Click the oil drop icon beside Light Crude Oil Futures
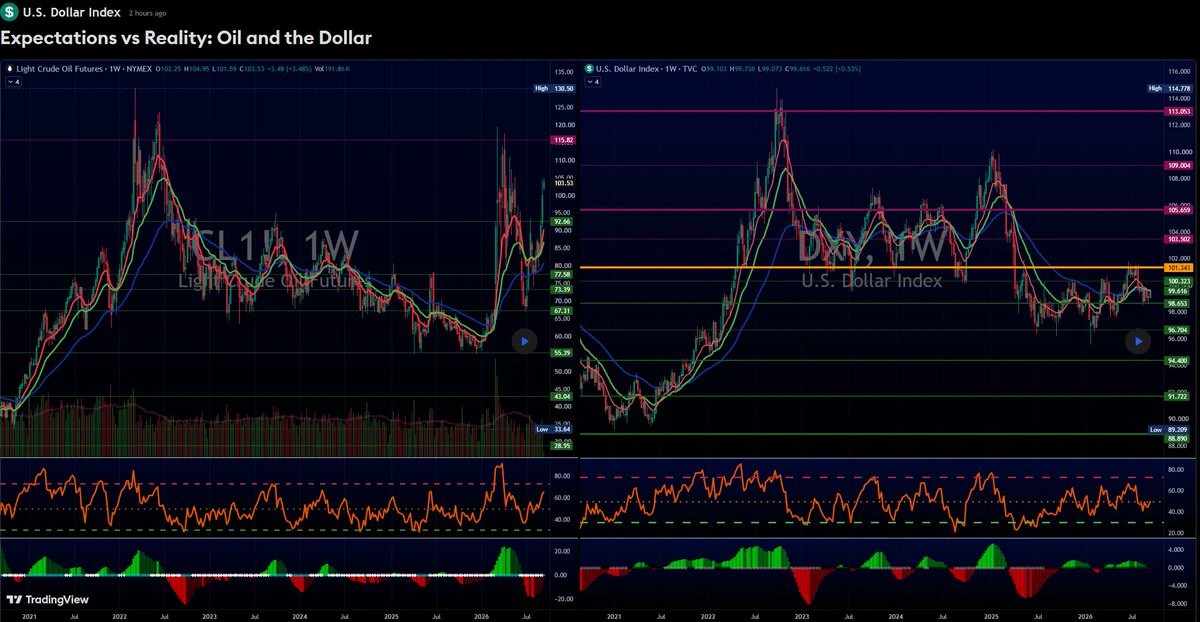Image resolution: width=1200 pixels, height=622 pixels. [10, 69]
